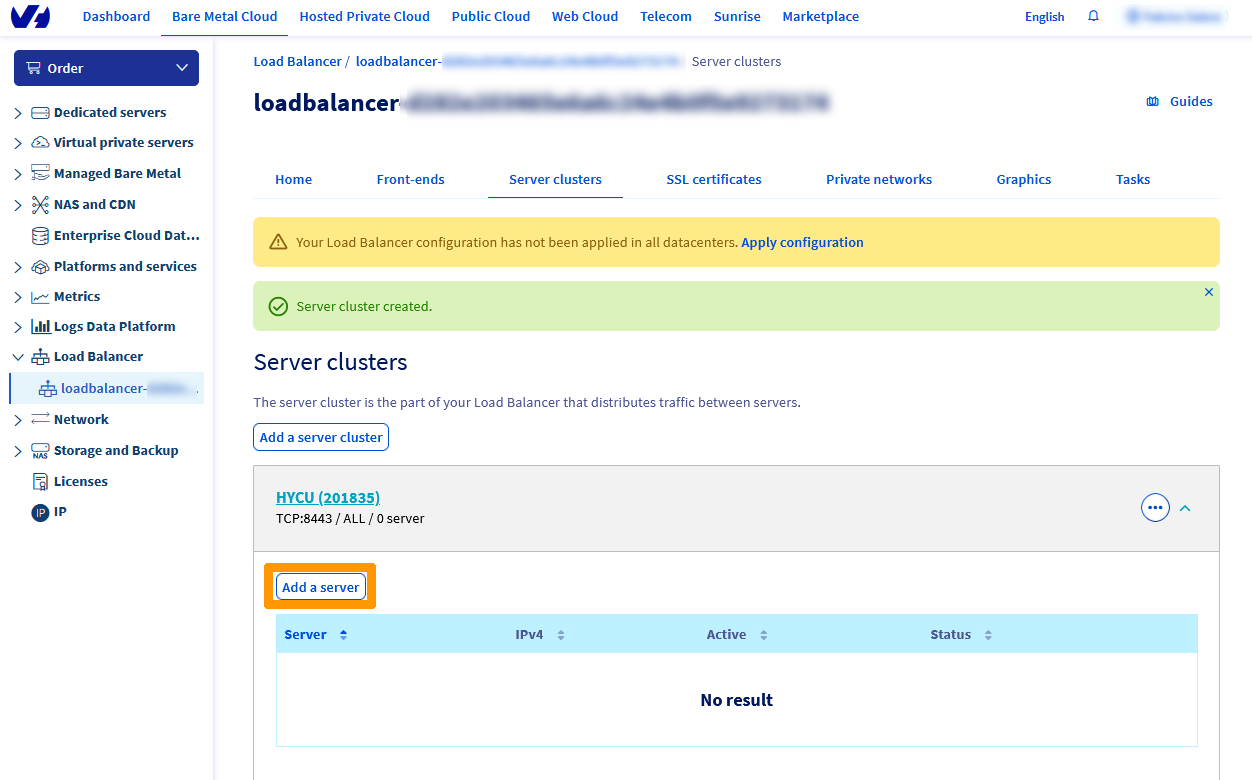The image size is (1252, 780).
Task: Expand the Storage and Backup tree item
Action: (x=17, y=450)
